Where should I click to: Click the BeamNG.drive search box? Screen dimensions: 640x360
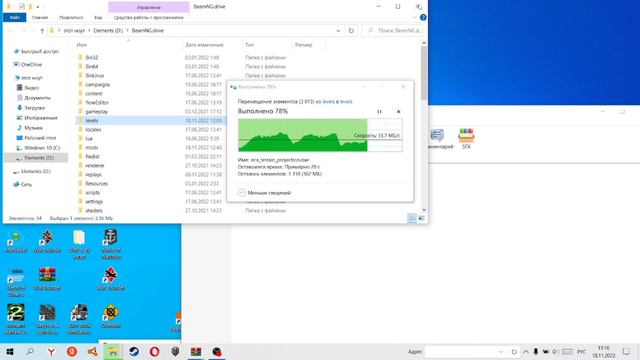click(x=394, y=31)
